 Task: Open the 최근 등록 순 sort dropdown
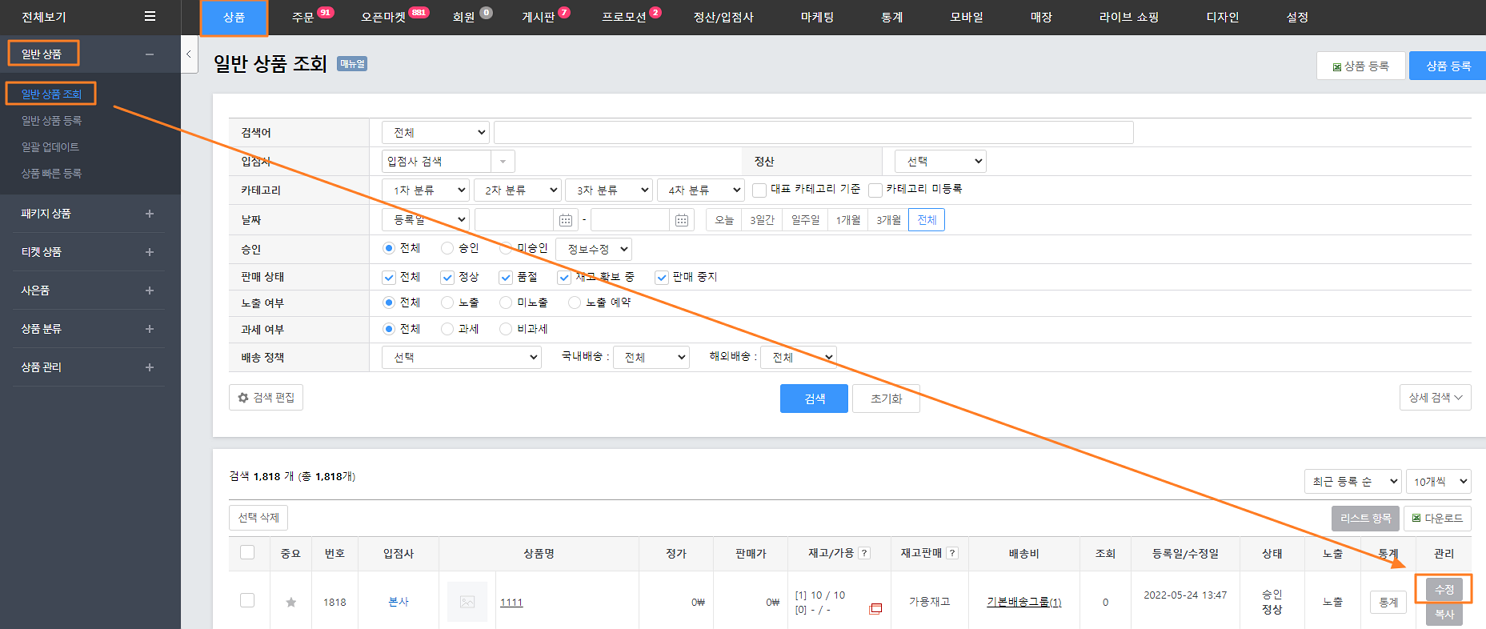tap(1352, 482)
